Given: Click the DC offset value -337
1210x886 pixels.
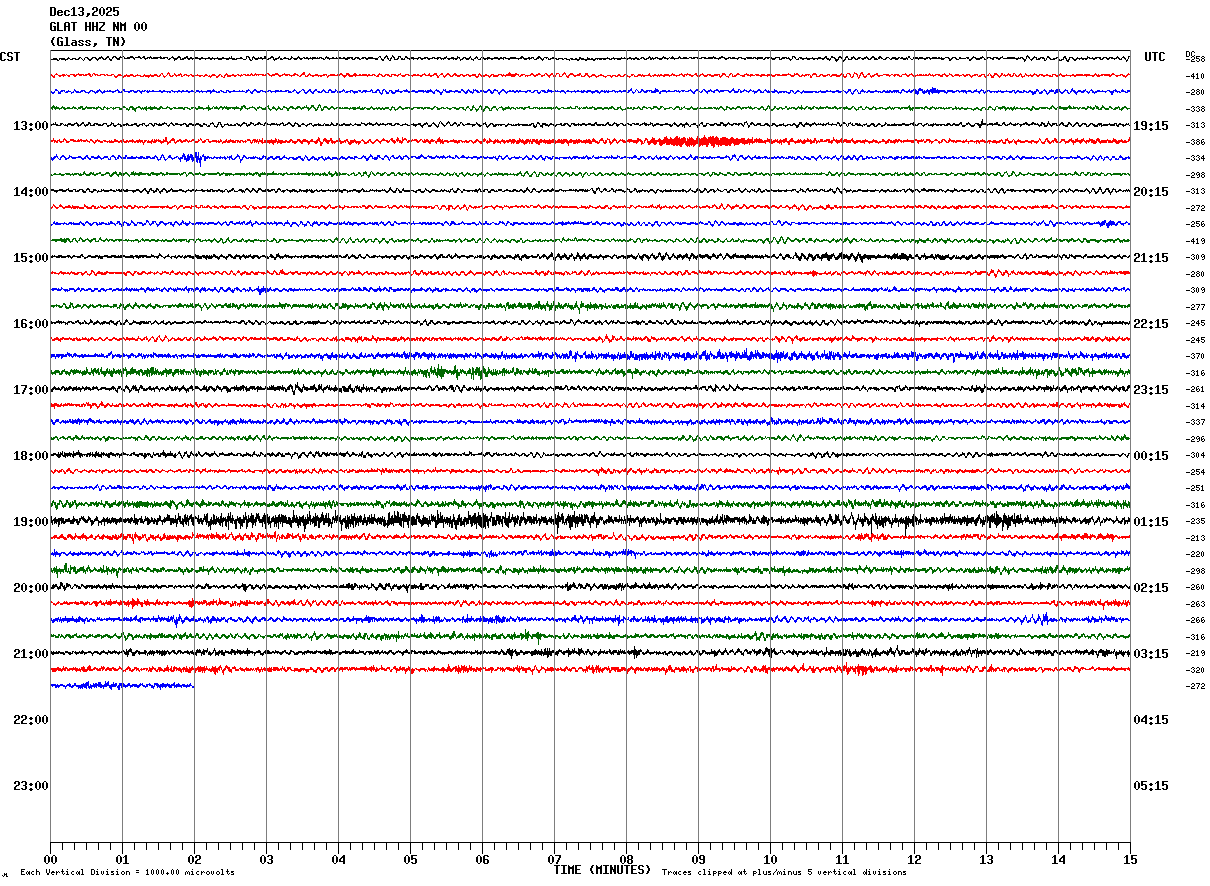Looking at the screenshot, I should click(x=1195, y=422).
